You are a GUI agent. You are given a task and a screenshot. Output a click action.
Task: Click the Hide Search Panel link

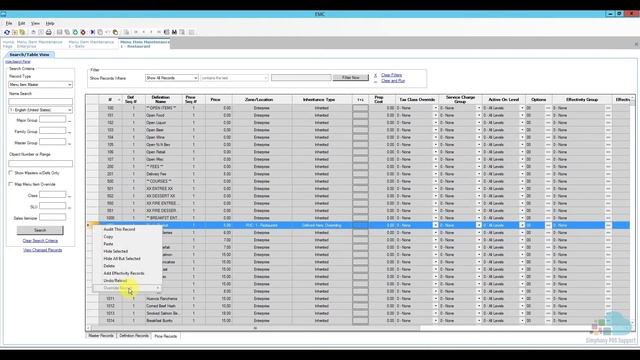pyautogui.click(x=18, y=62)
